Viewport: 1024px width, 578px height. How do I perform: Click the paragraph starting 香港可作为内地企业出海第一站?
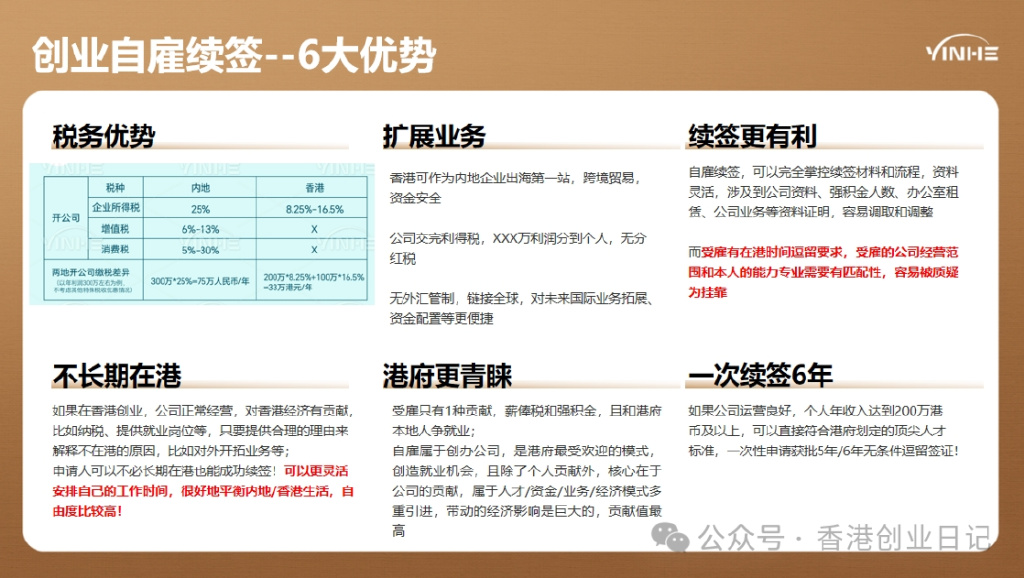[515, 187]
